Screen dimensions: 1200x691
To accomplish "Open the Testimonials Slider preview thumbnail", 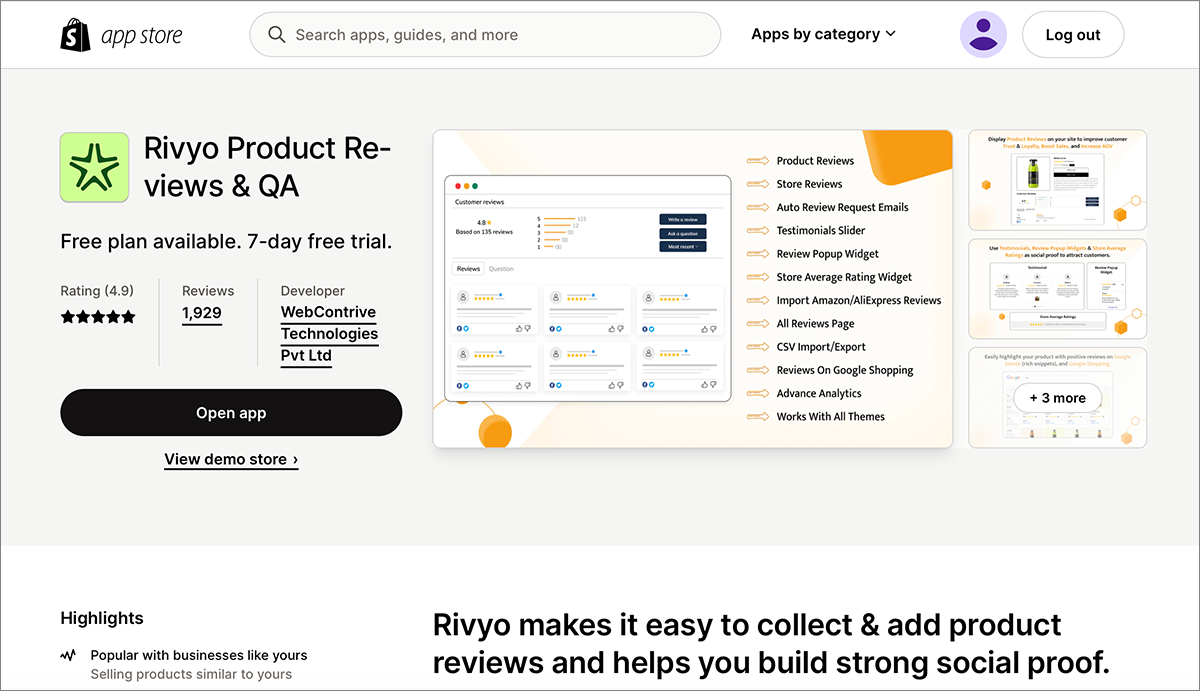I will click(x=1057, y=289).
